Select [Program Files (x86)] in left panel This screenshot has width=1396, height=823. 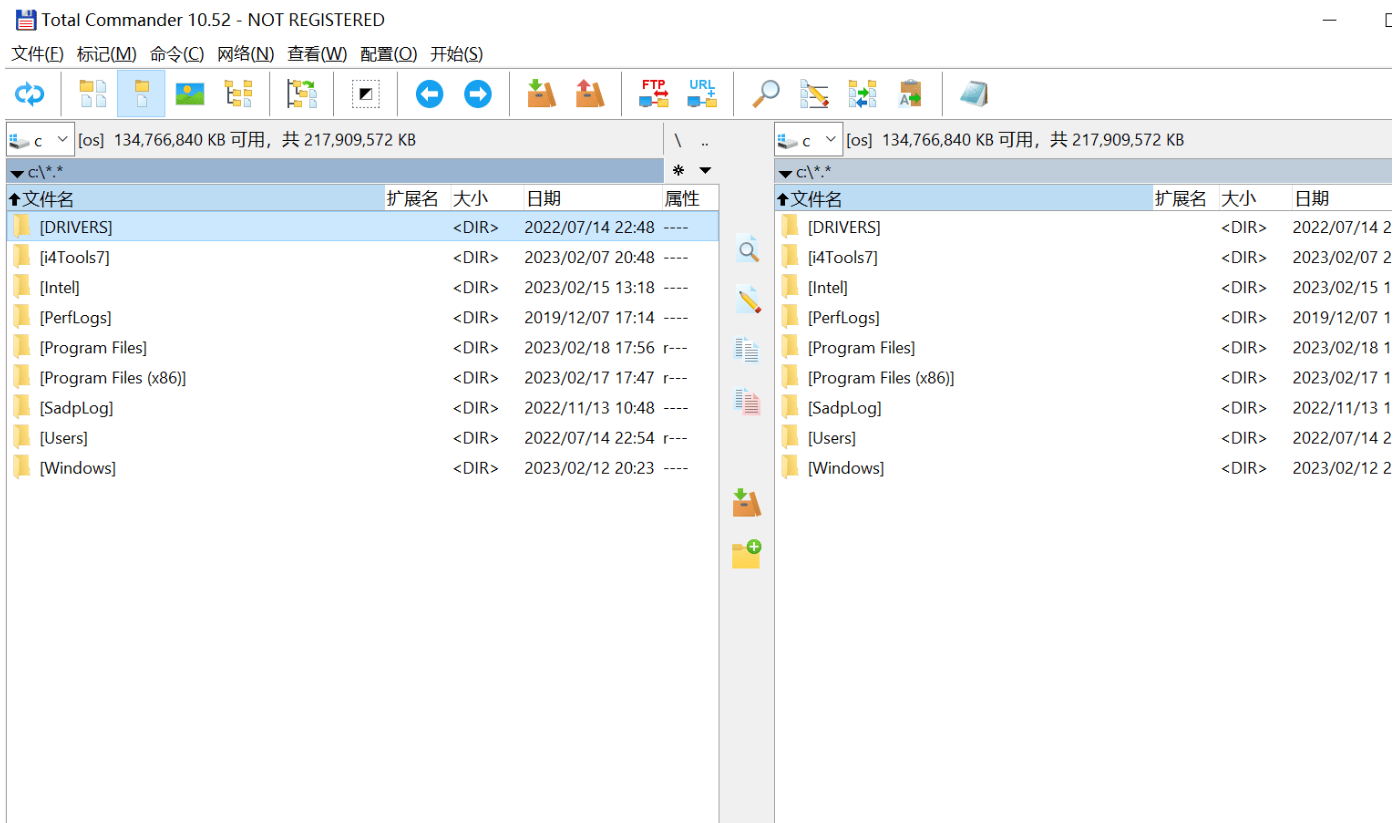click(x=362, y=377)
